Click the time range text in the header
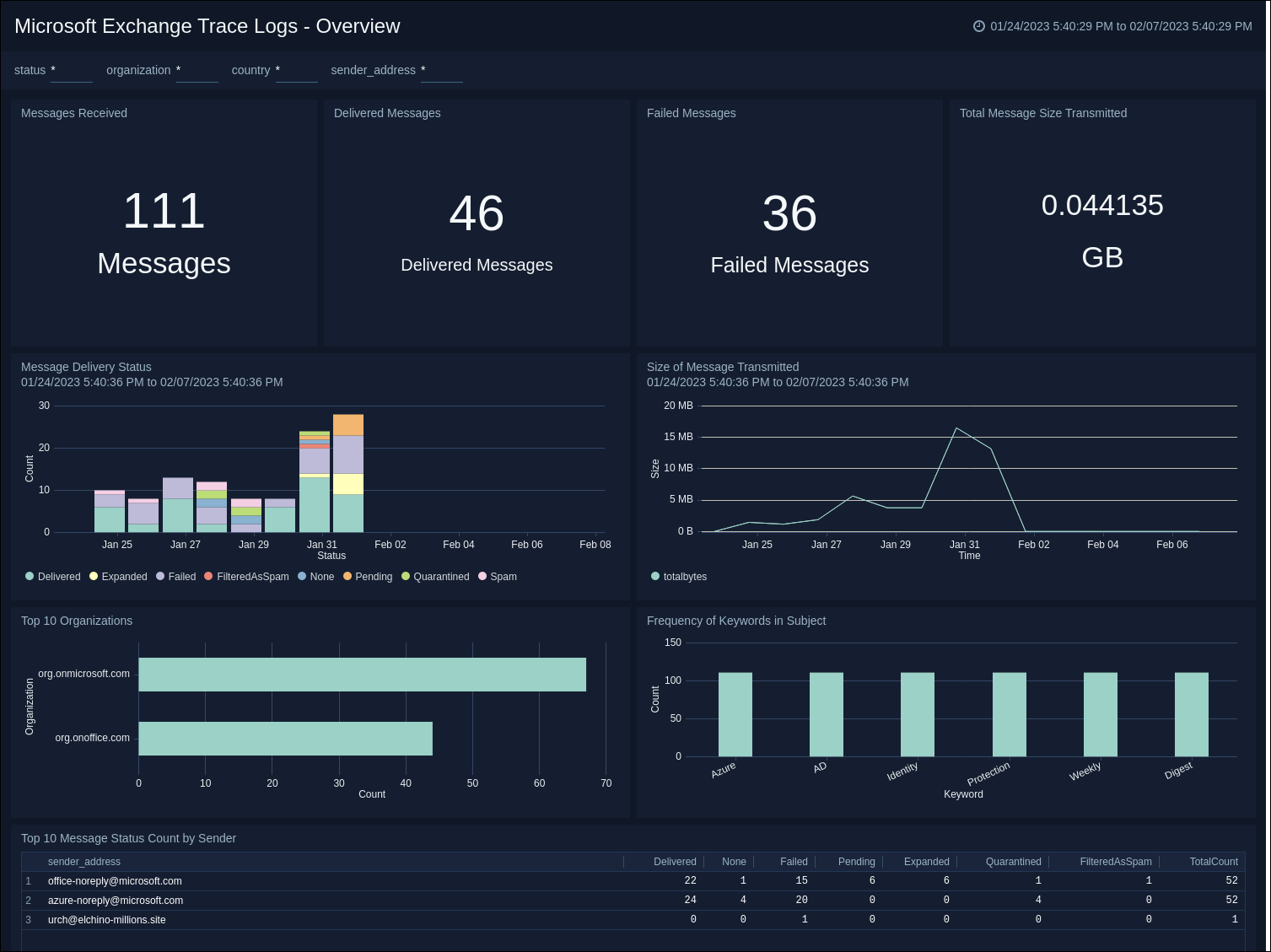This screenshot has height=952, width=1271. pyautogui.click(x=1119, y=26)
